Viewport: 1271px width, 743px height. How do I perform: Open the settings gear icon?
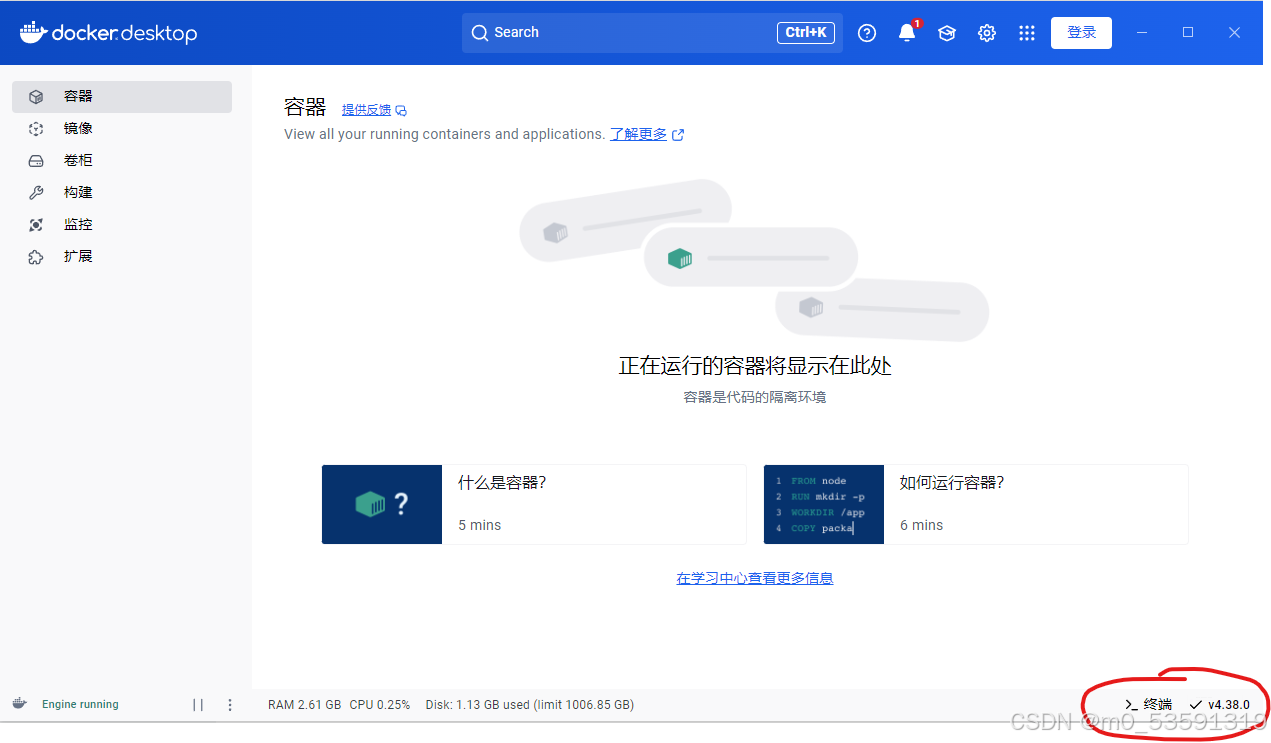987,33
